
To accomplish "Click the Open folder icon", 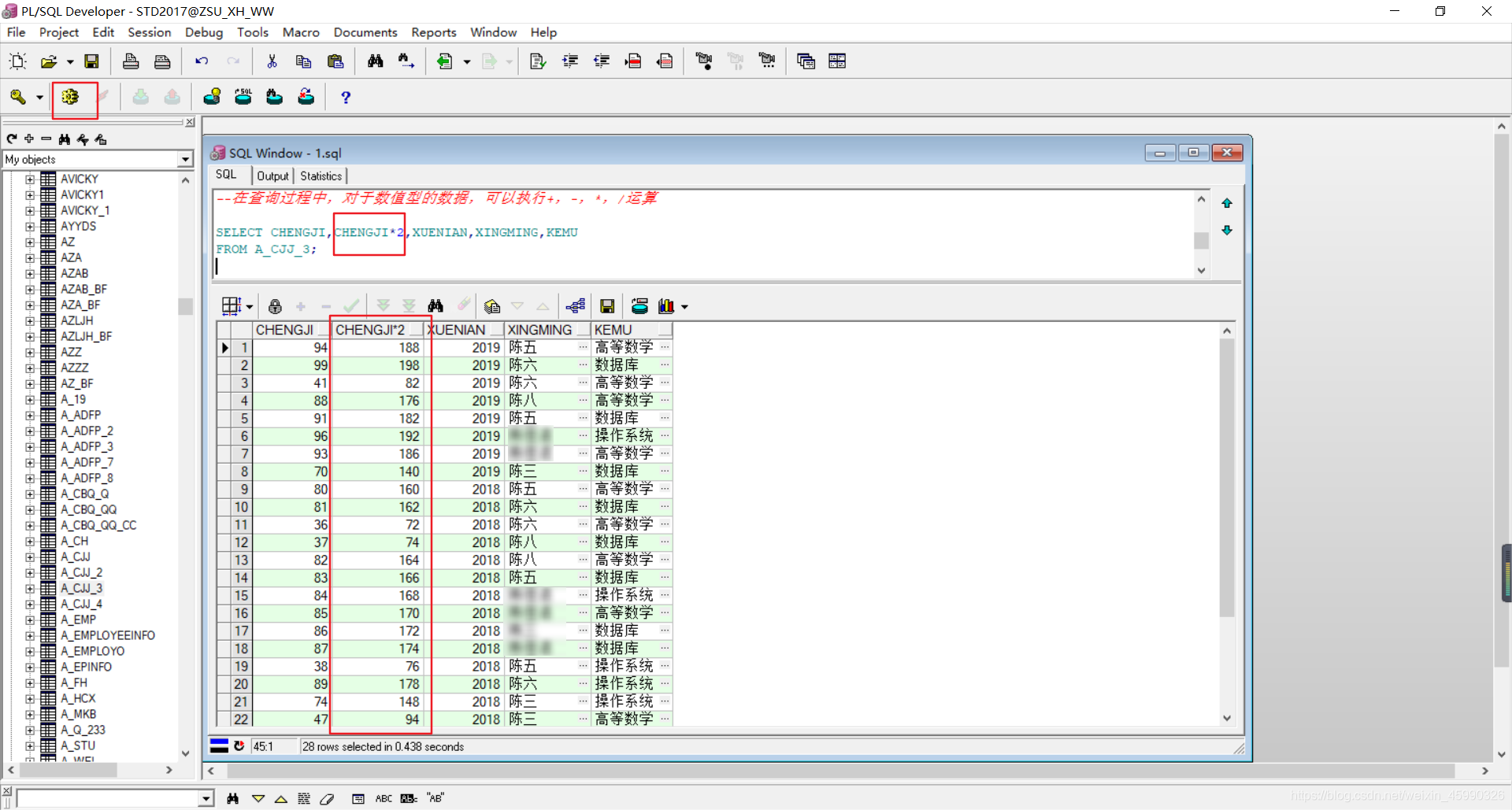I will [x=49, y=61].
